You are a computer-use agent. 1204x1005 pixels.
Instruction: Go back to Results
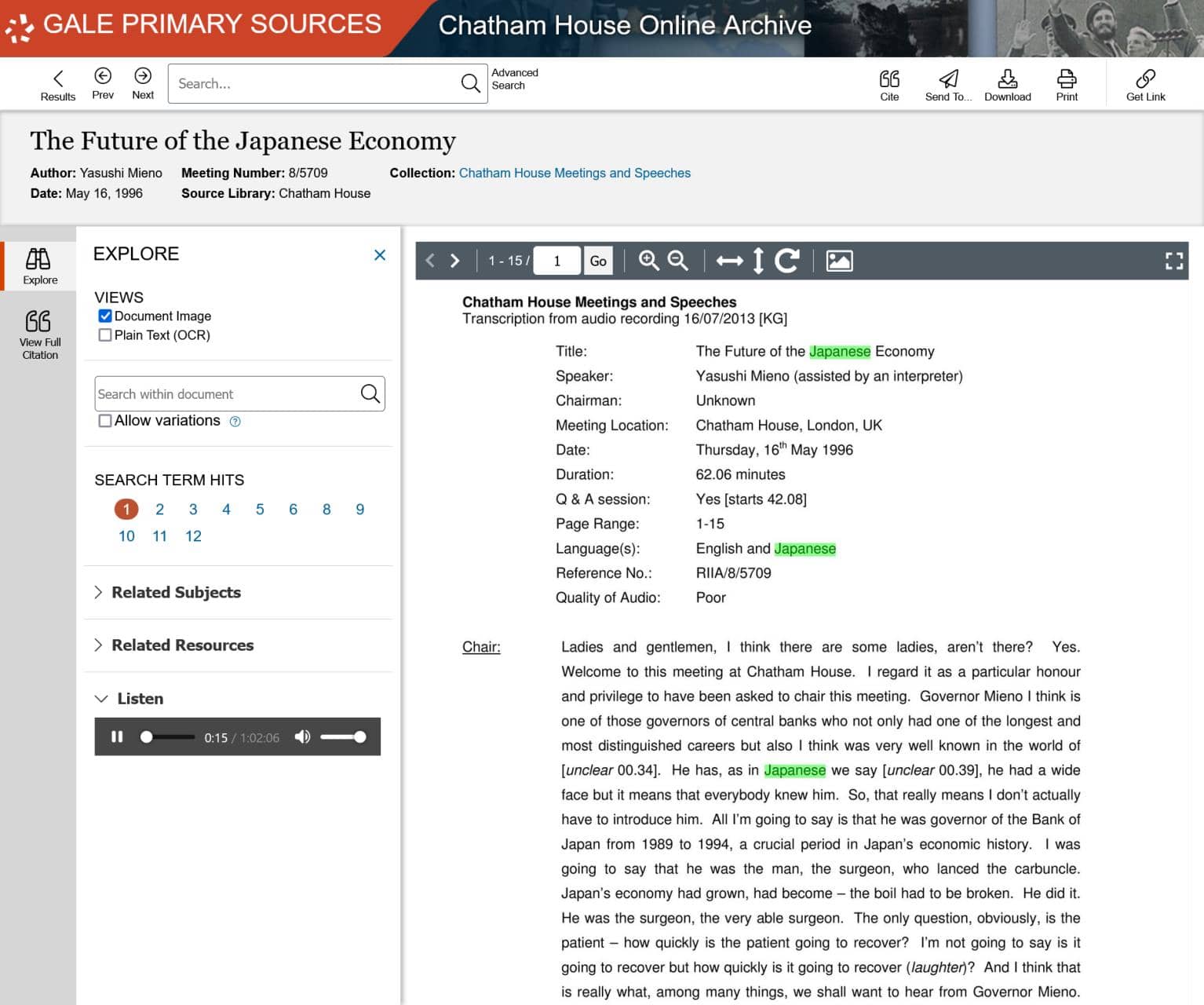[57, 85]
